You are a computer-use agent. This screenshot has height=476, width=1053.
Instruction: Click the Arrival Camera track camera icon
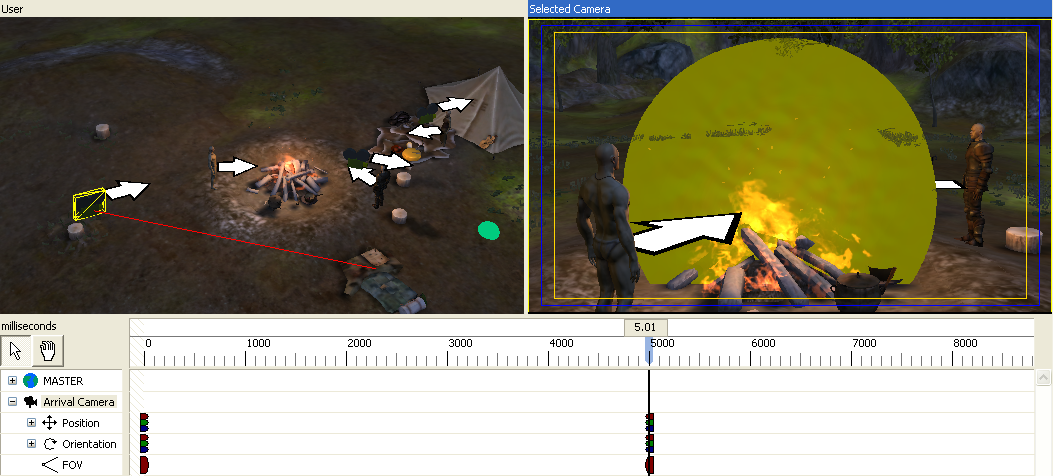[x=30, y=402]
